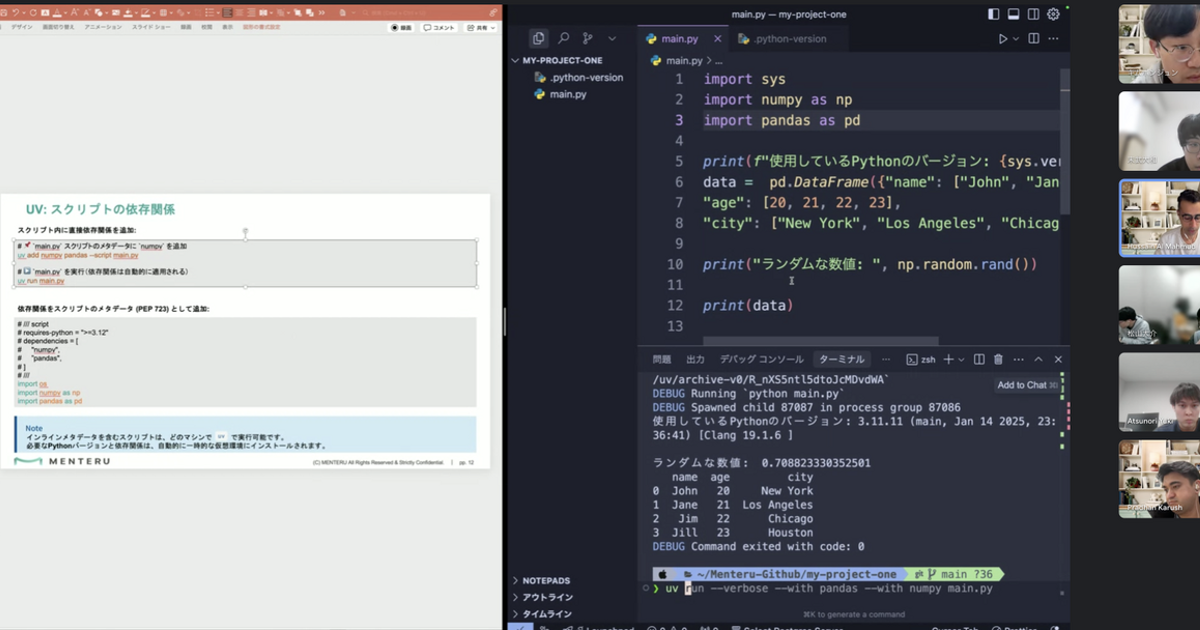Split the editor to the right

pos(1035,39)
